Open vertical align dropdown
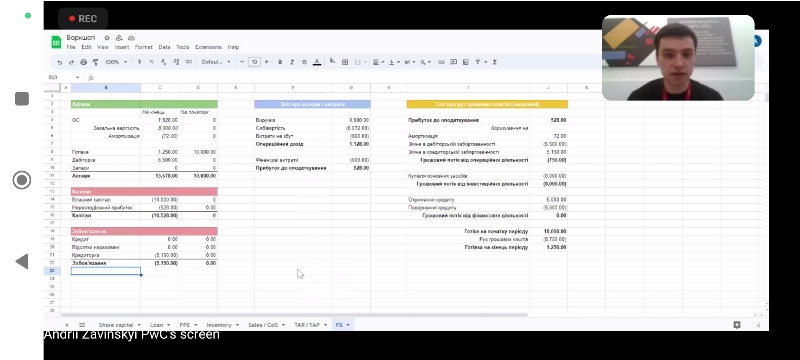800x360 pixels. coord(394,62)
